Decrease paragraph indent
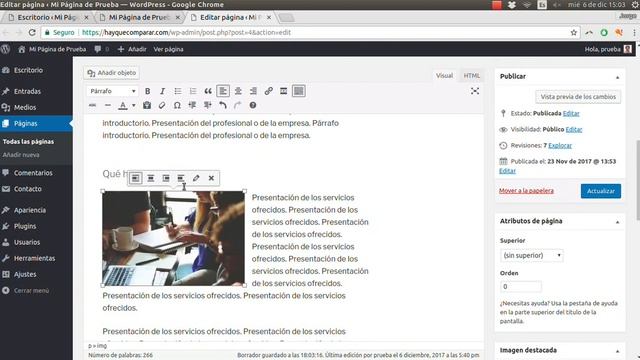This screenshot has width=640, height=360. (192, 105)
